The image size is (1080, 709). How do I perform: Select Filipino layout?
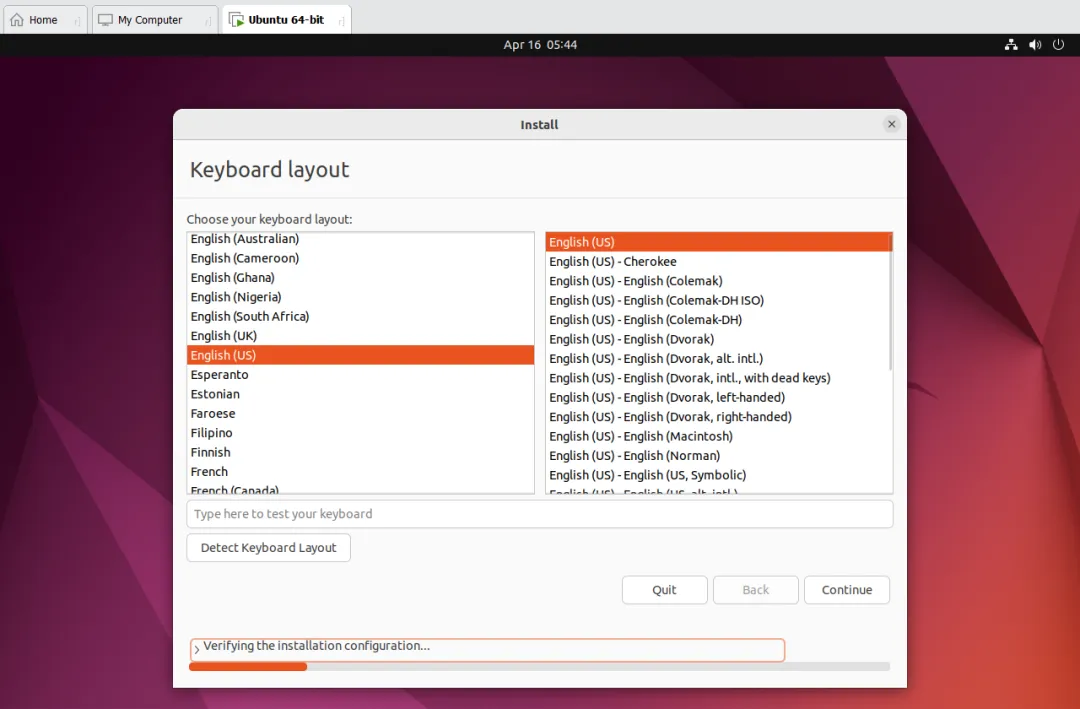pyautogui.click(x=360, y=433)
